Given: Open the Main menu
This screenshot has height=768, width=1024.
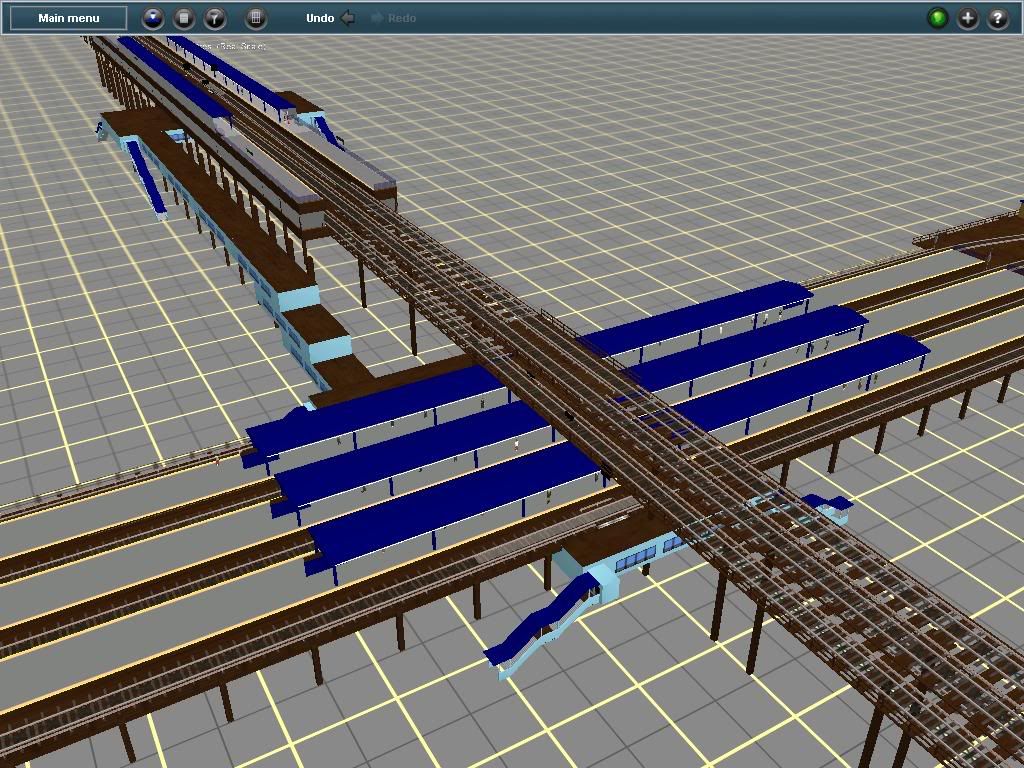Looking at the screenshot, I should (69, 18).
